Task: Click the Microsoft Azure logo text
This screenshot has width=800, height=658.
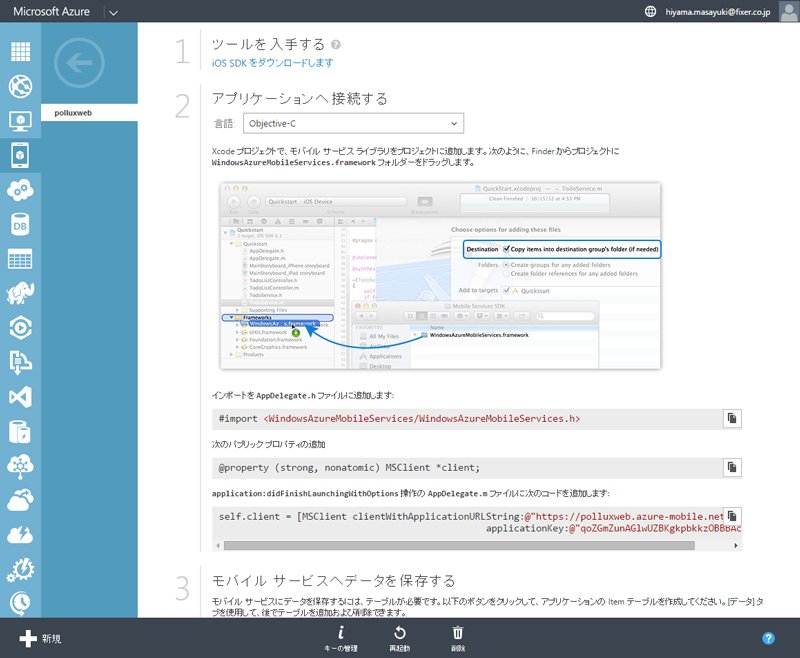Action: tap(52, 11)
